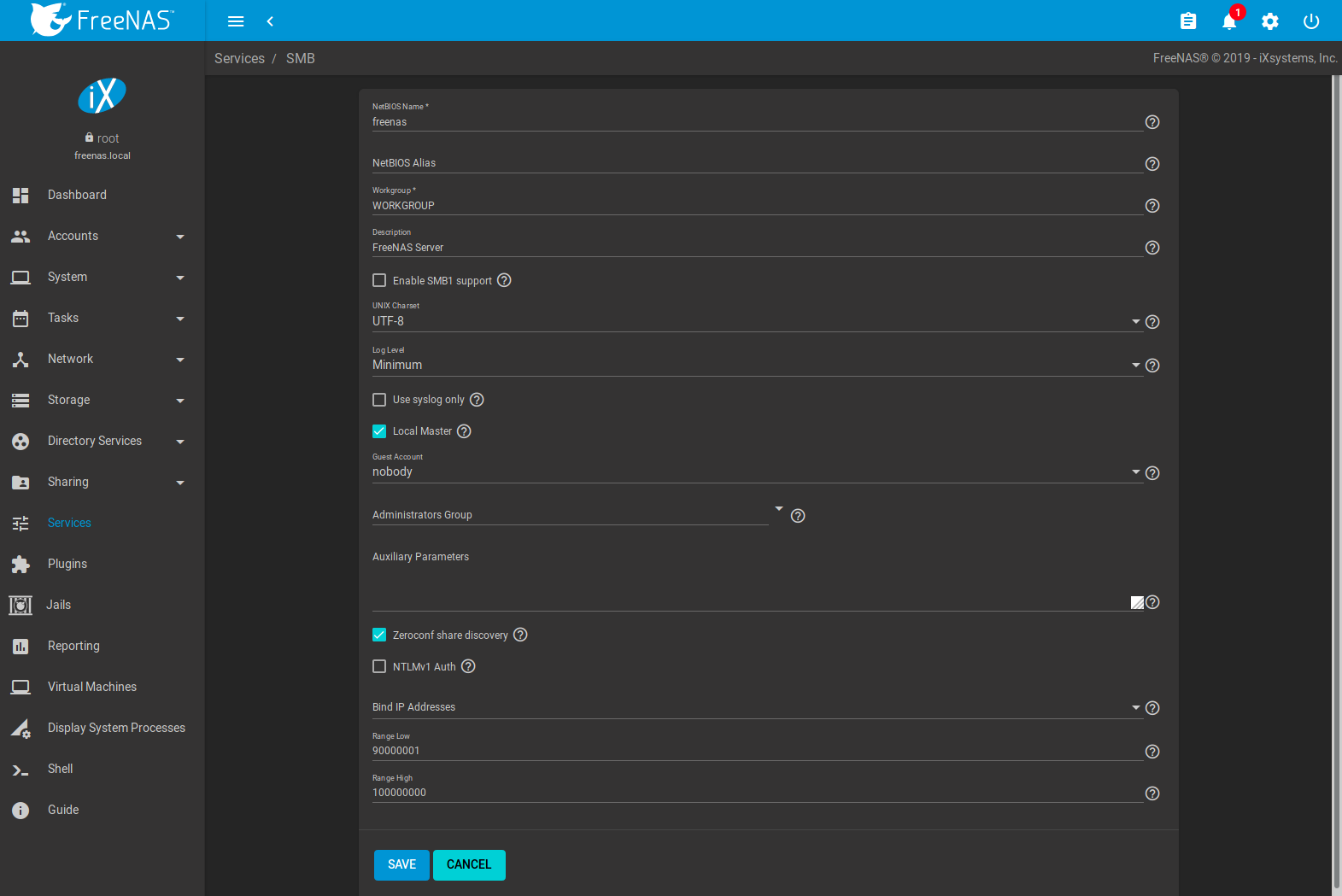
Task: Collapse sidebar with the left chevron icon
Action: click(270, 21)
